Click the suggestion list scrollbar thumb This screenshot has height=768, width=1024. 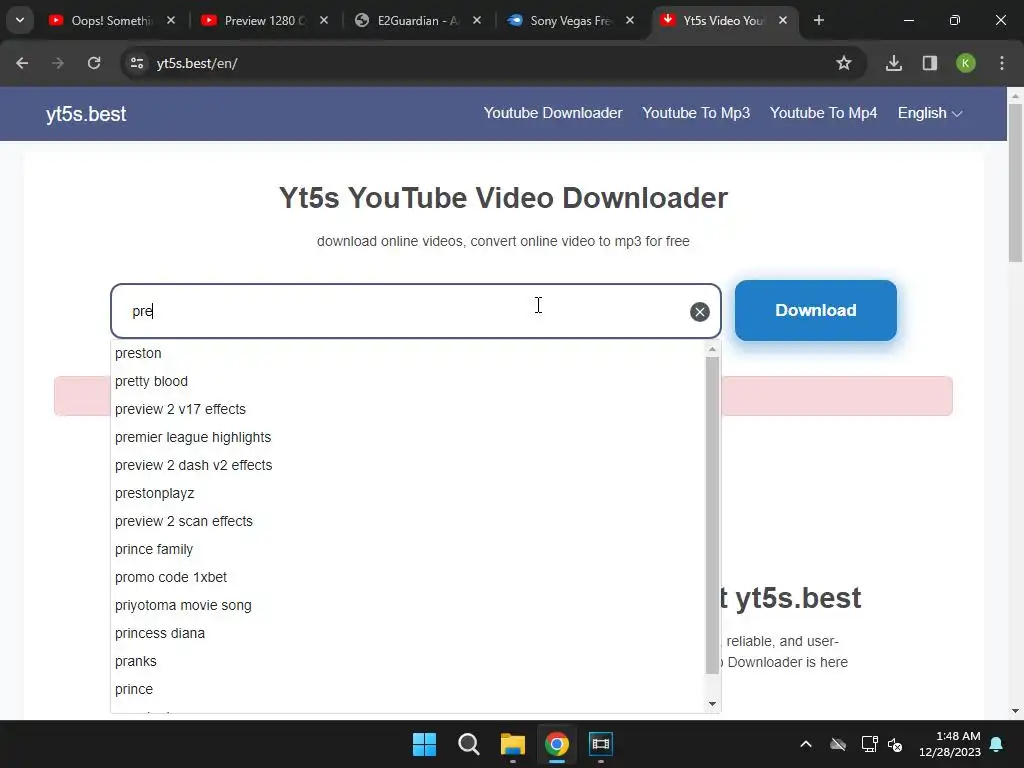[712, 515]
